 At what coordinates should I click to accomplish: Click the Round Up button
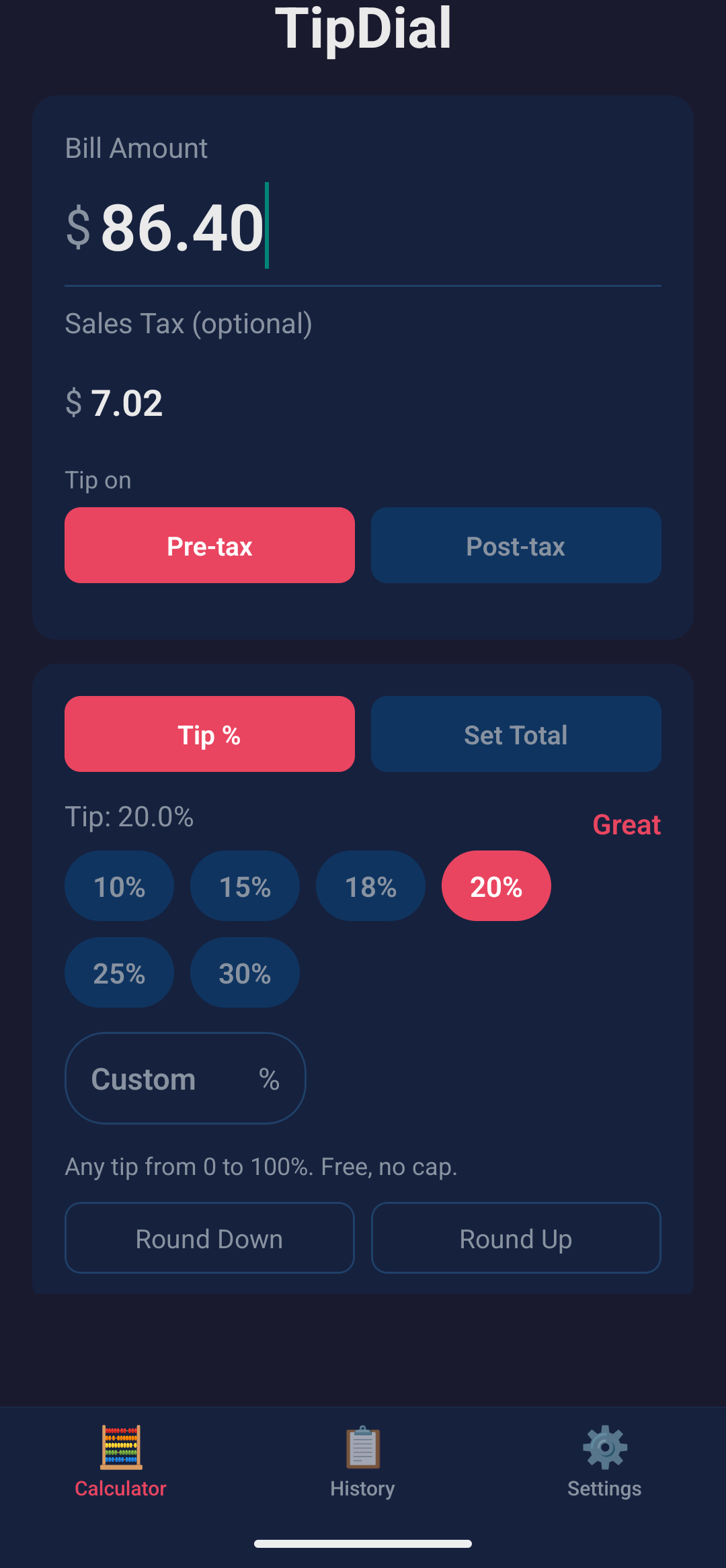516,1238
